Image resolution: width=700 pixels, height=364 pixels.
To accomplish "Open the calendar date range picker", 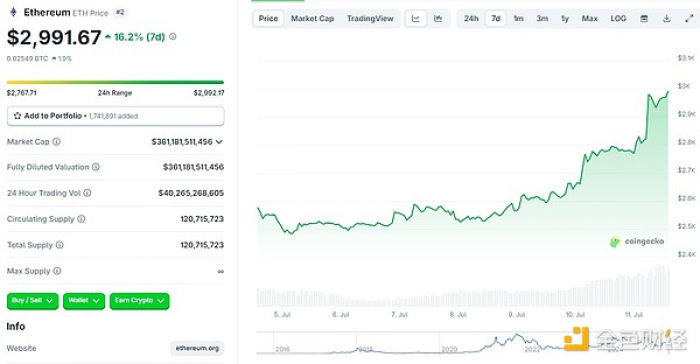I will (644, 19).
